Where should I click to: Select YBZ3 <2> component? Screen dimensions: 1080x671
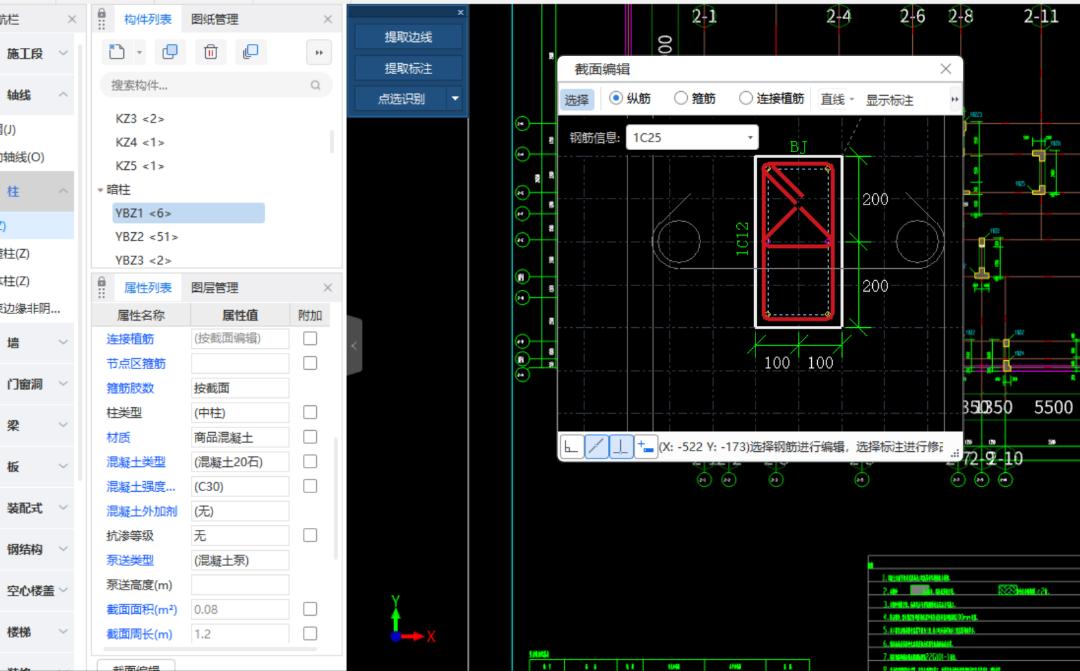tap(143, 260)
